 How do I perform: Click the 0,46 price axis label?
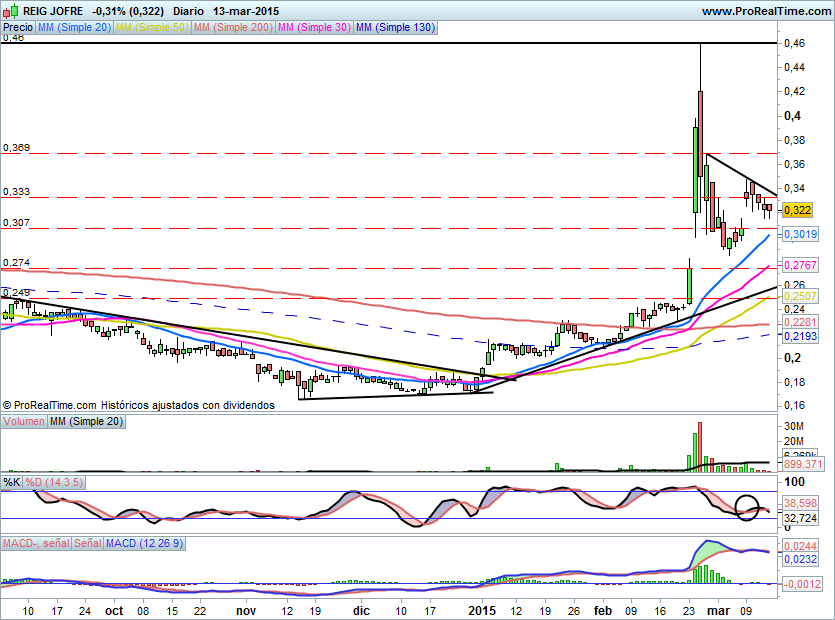tap(795, 43)
